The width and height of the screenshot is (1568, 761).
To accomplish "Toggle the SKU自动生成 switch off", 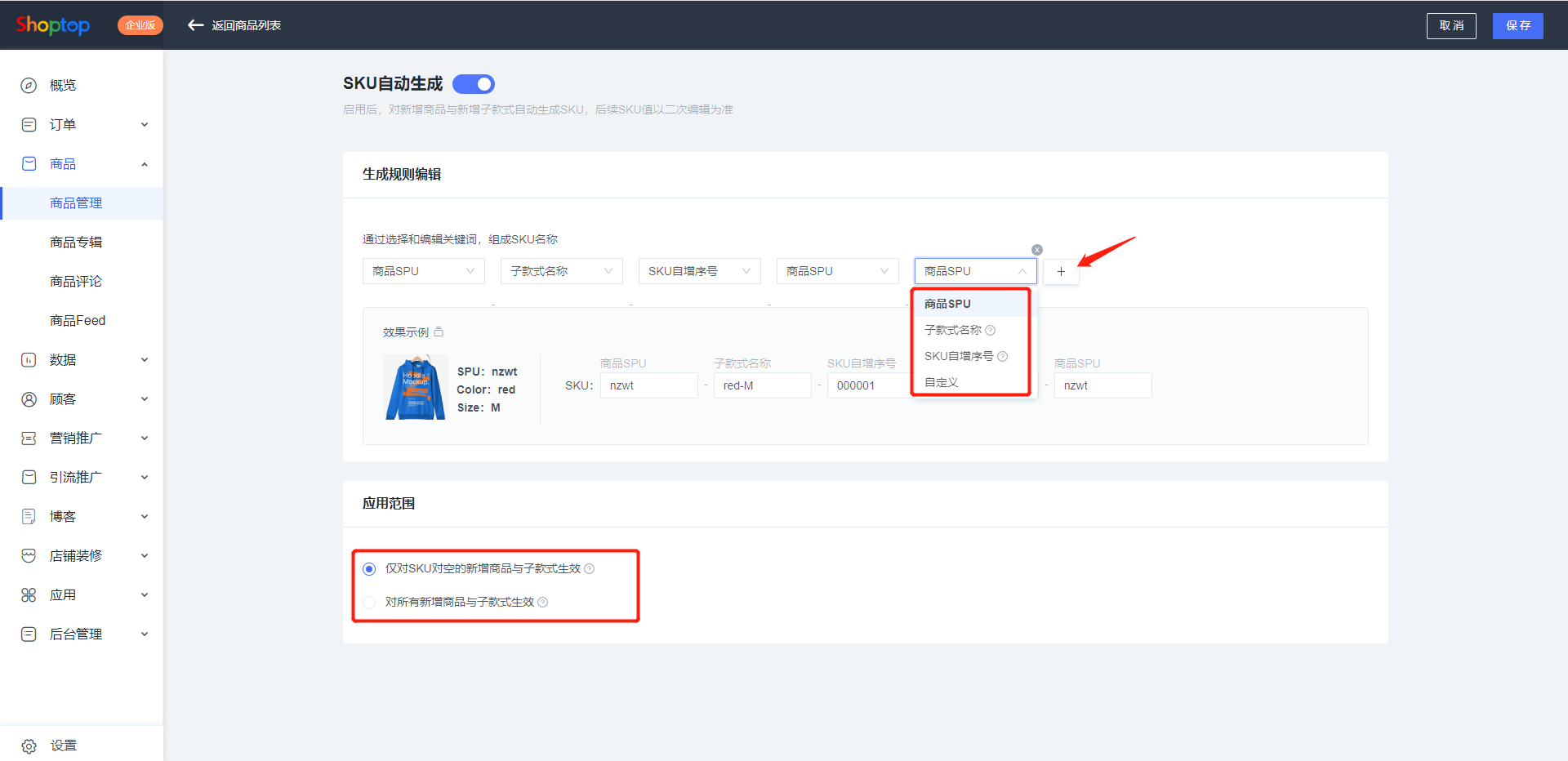I will [474, 84].
